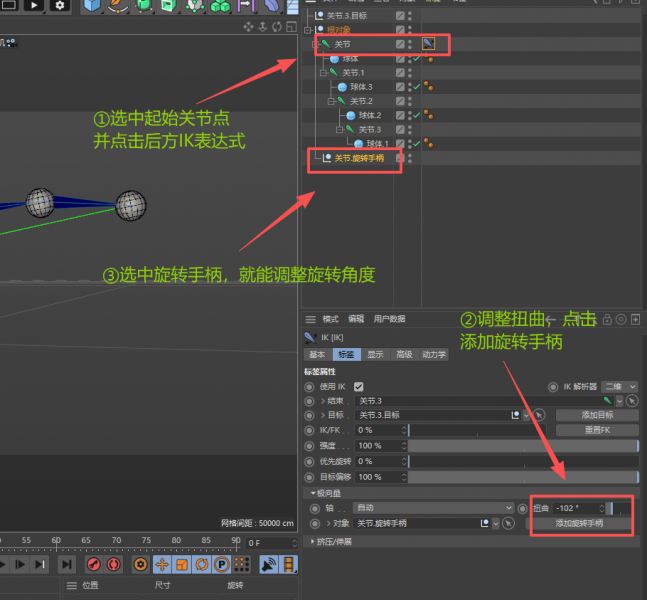647x600 pixels.
Task: Toggle the move keyframe icon in timeline
Action: pyautogui.click(x=162, y=565)
